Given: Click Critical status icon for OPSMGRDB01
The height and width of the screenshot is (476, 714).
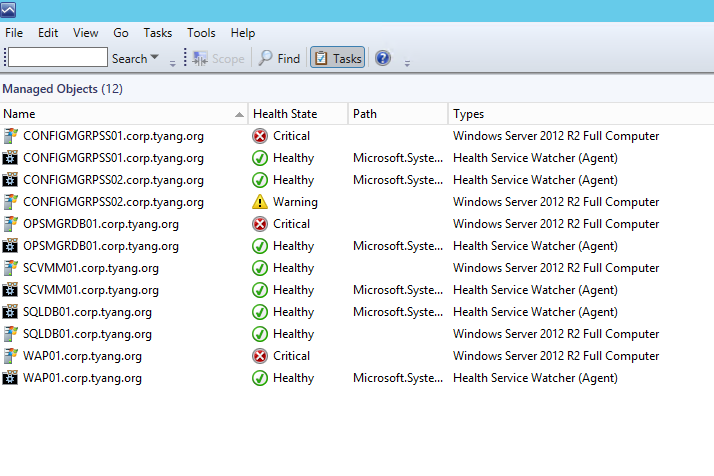Looking at the screenshot, I should click(x=260, y=224).
